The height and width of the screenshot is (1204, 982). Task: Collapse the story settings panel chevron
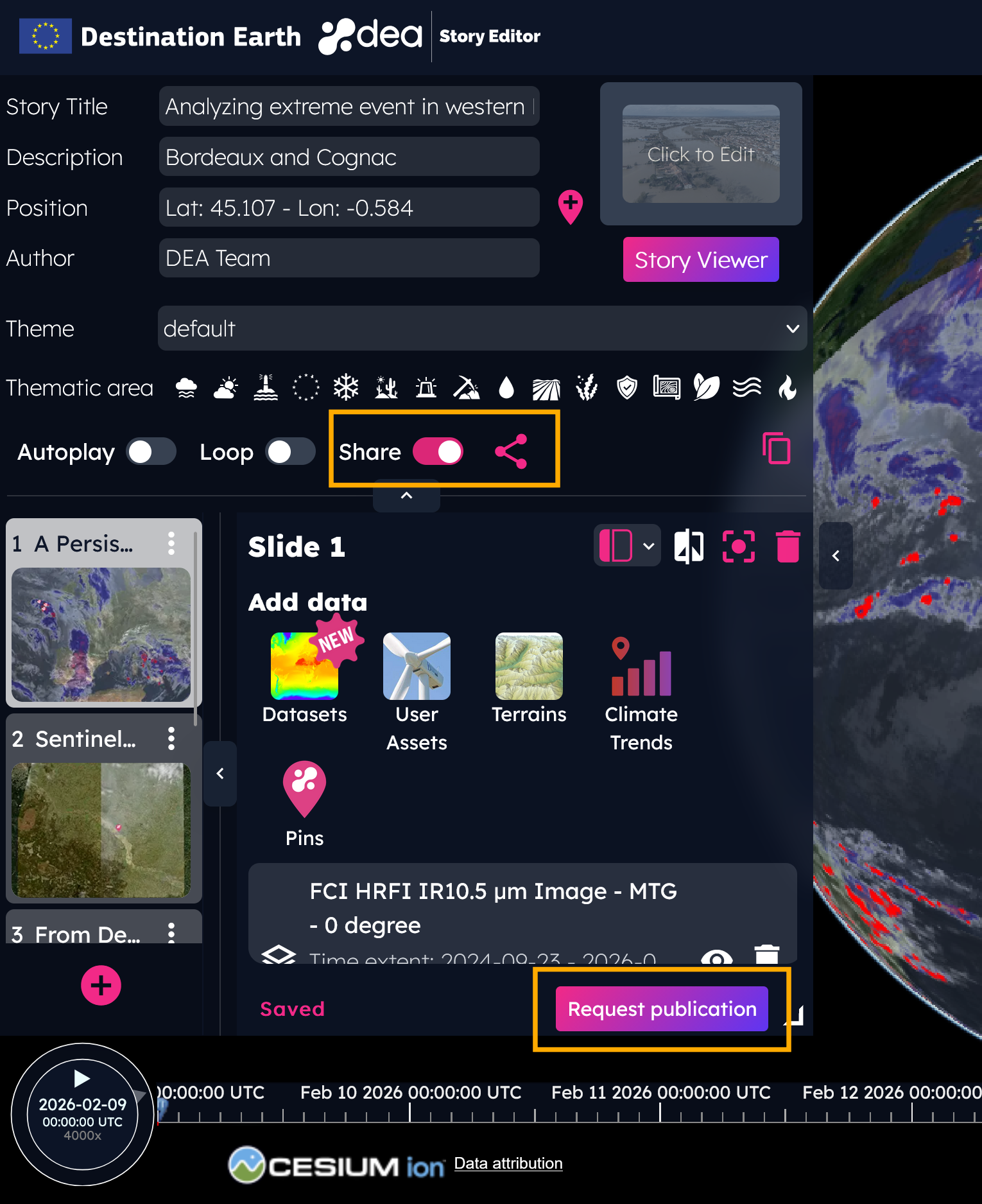(406, 496)
